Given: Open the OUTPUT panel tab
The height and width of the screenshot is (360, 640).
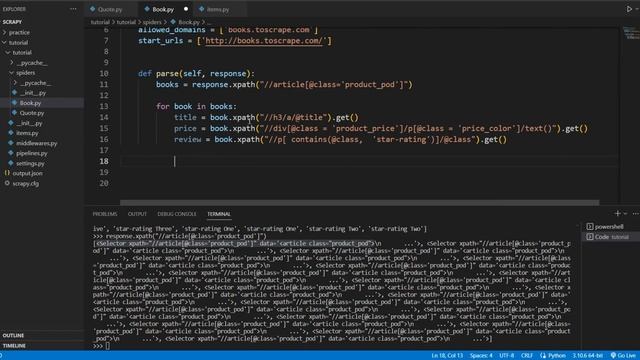Looking at the screenshot, I should [137, 214].
